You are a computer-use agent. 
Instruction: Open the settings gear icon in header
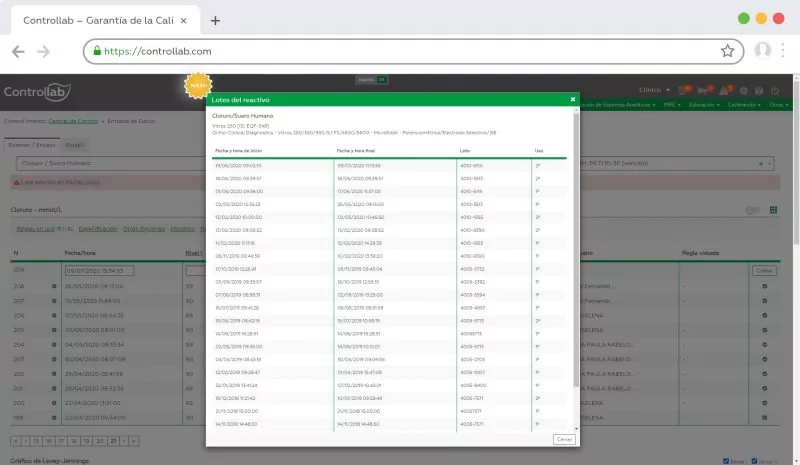(x=744, y=90)
